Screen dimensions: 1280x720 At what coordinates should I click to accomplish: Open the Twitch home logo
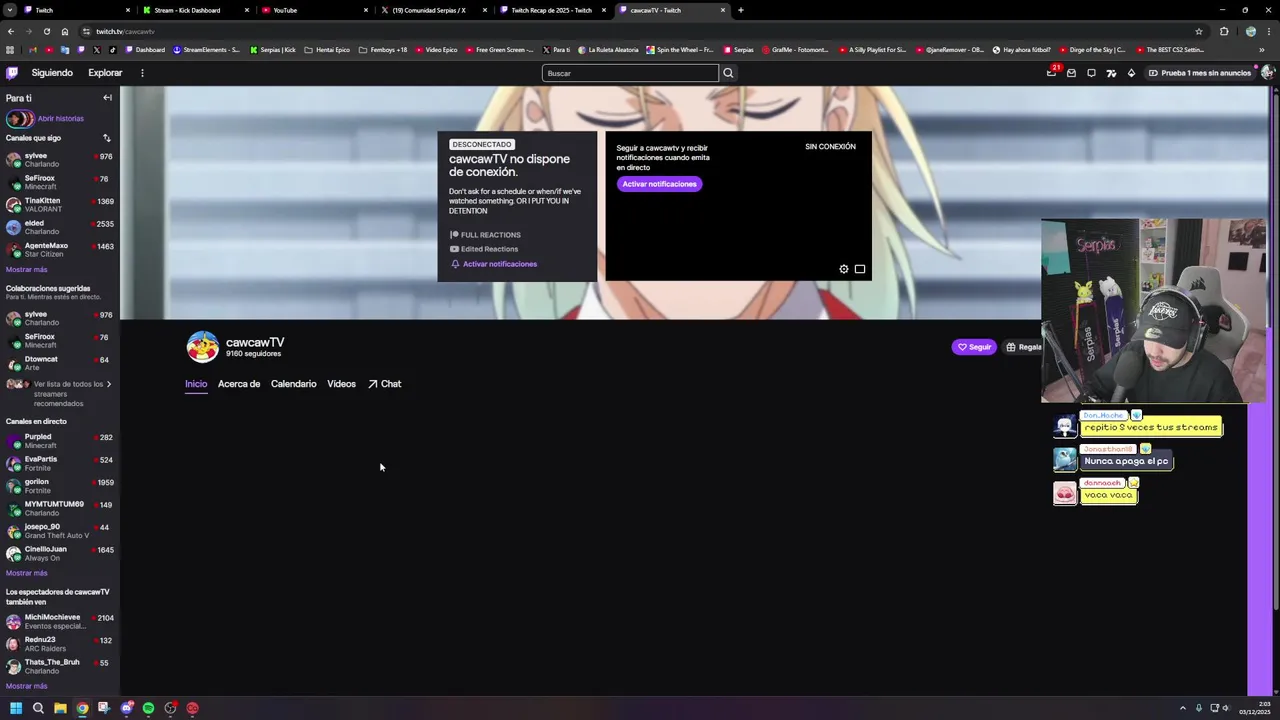click(x=12, y=73)
